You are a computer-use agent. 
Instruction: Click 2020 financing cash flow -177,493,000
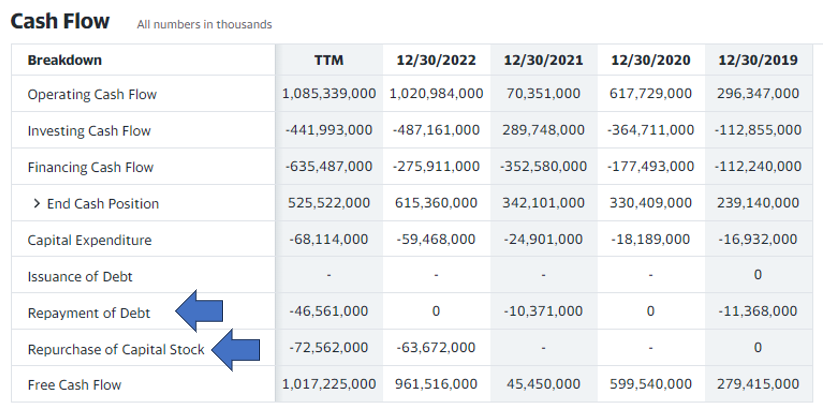[651, 167]
